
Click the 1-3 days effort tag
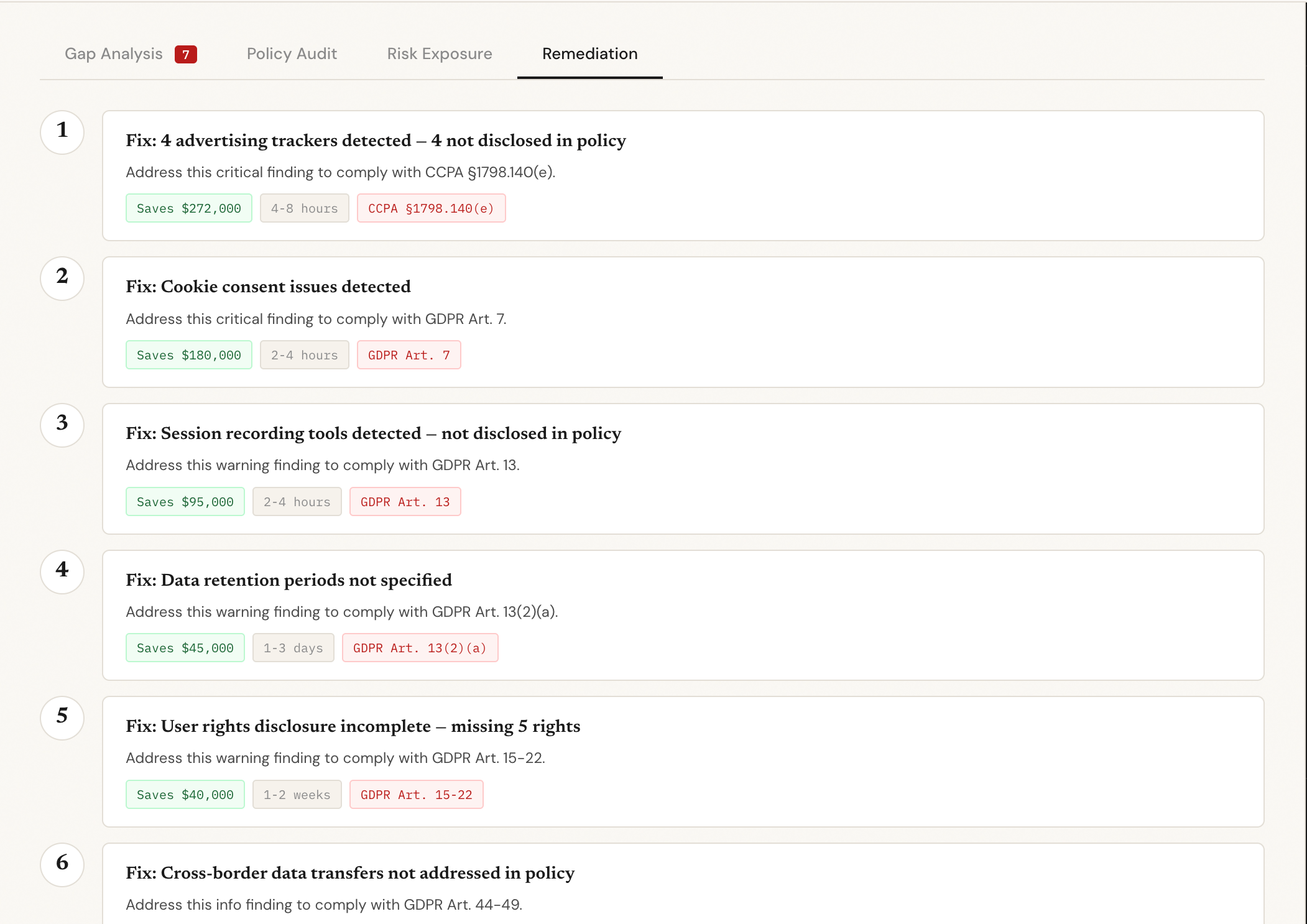(x=293, y=648)
